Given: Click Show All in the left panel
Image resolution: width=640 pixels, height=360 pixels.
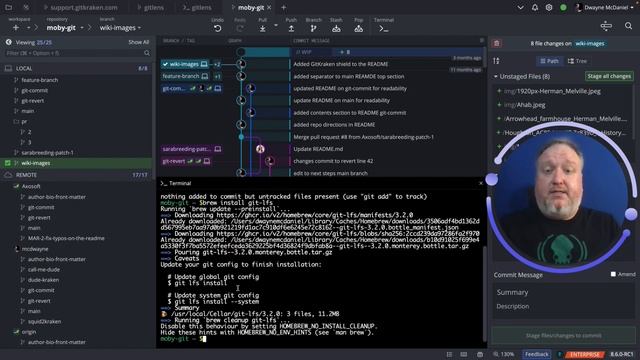Looking at the screenshot, I should coord(139,42).
